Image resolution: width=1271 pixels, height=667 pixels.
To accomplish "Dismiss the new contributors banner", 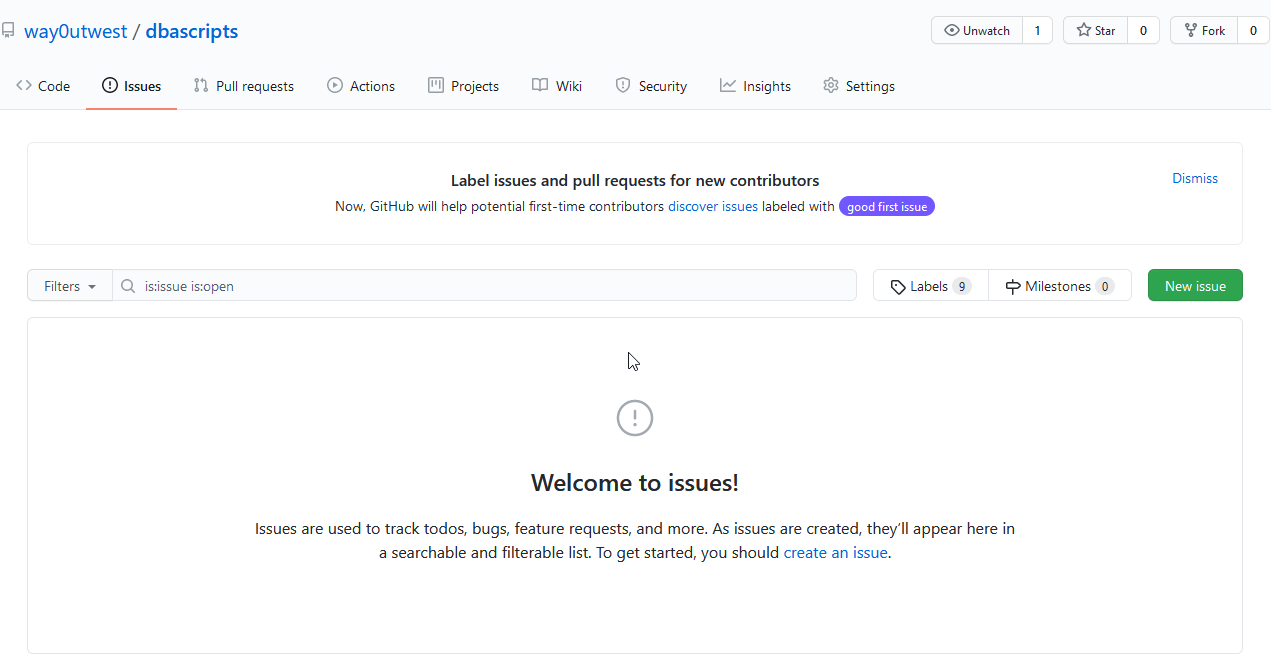I will pyautogui.click(x=1195, y=178).
